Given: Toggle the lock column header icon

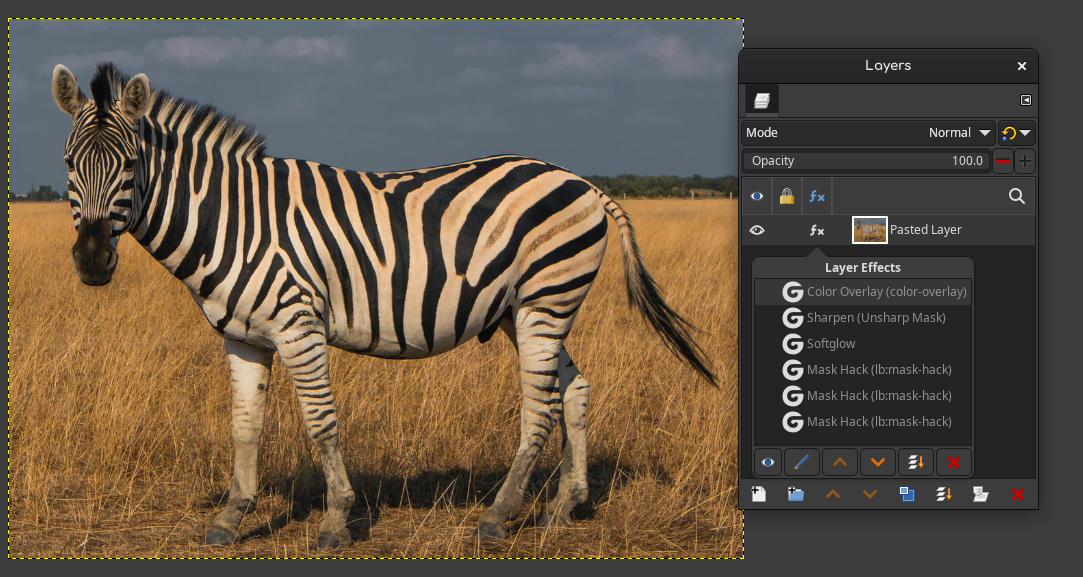Looking at the screenshot, I should (x=787, y=196).
